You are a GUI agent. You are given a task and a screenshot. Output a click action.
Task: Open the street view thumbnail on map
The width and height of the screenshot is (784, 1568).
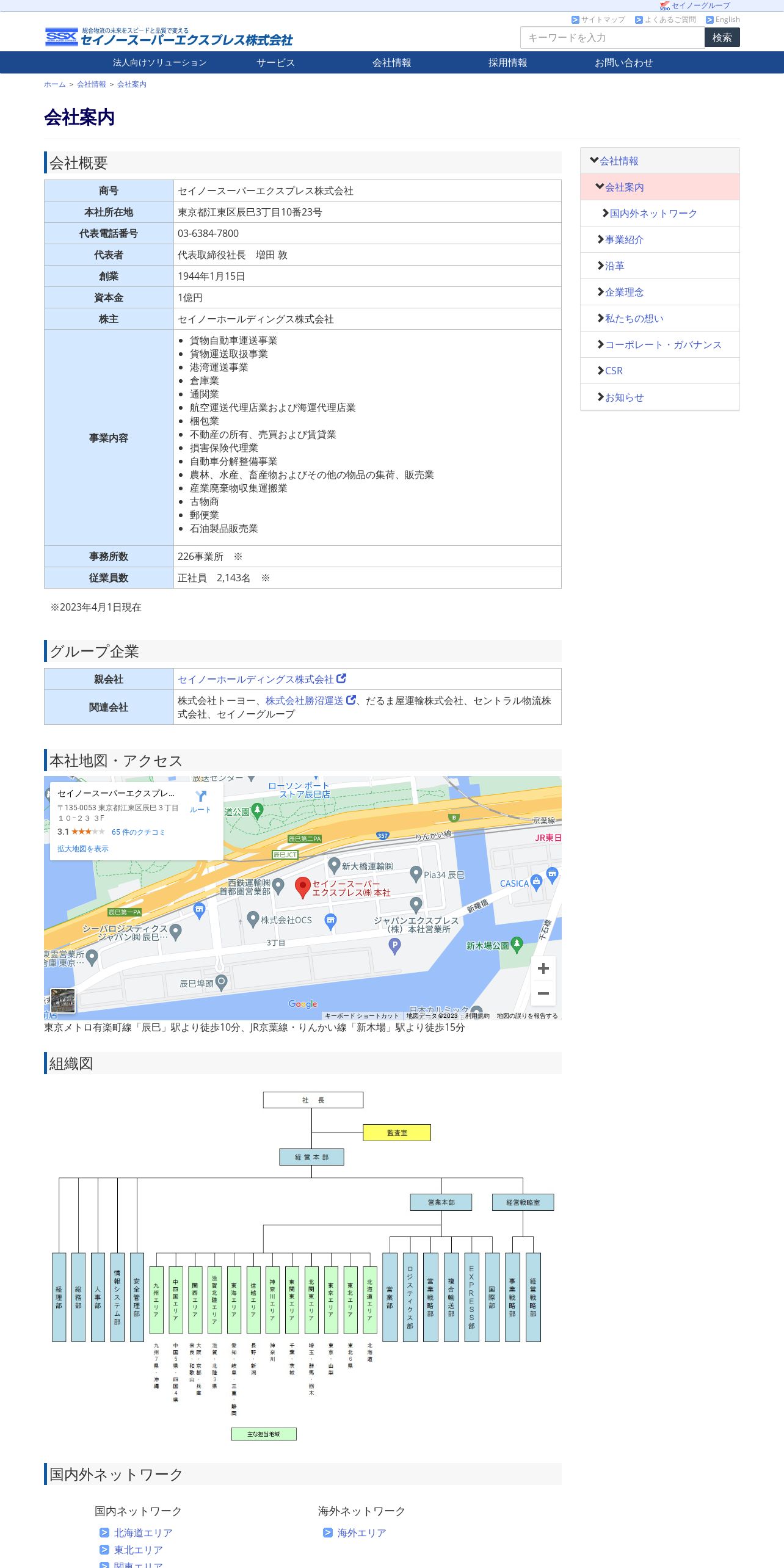tap(63, 1001)
